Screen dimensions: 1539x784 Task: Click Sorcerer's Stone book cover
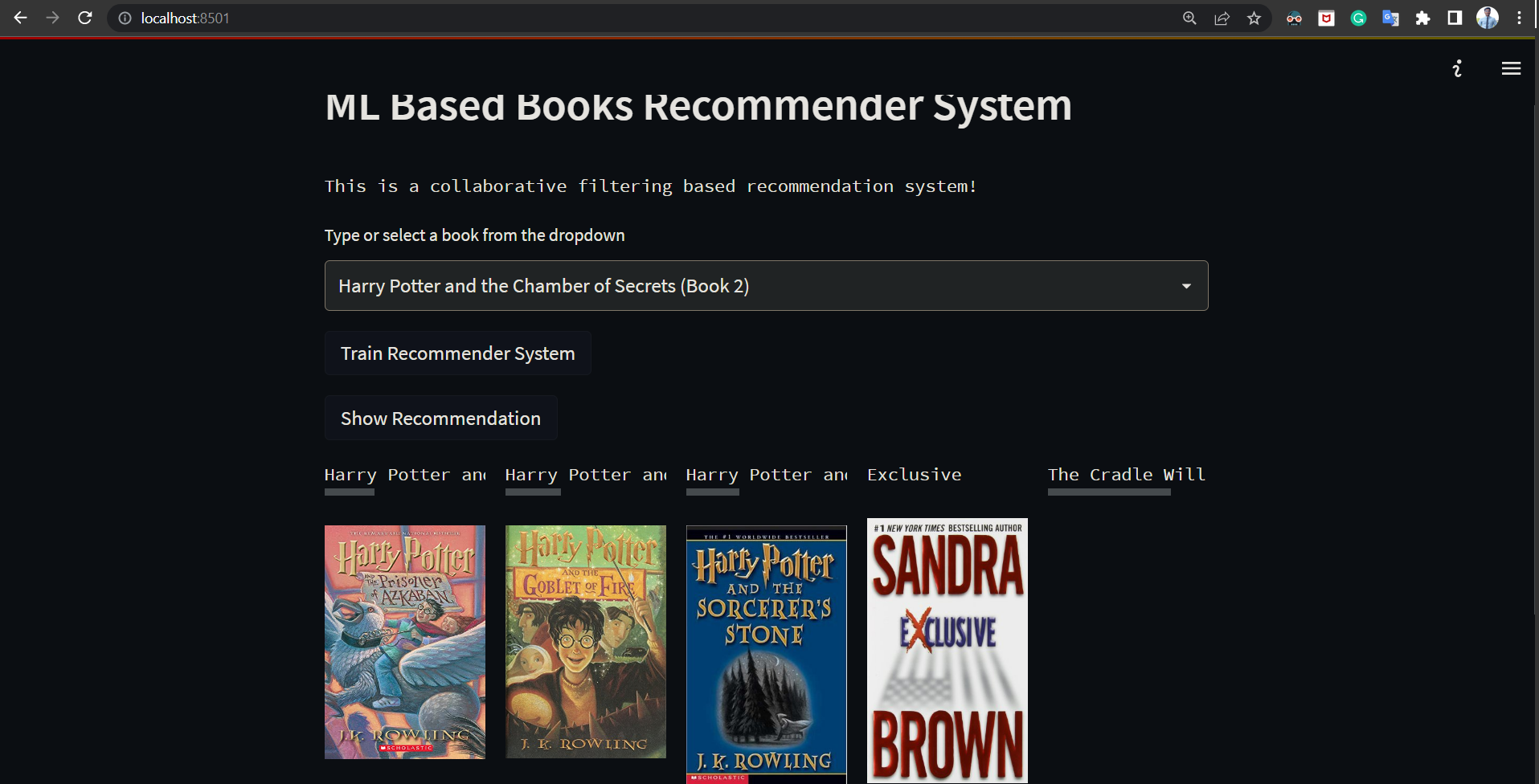pos(767,655)
